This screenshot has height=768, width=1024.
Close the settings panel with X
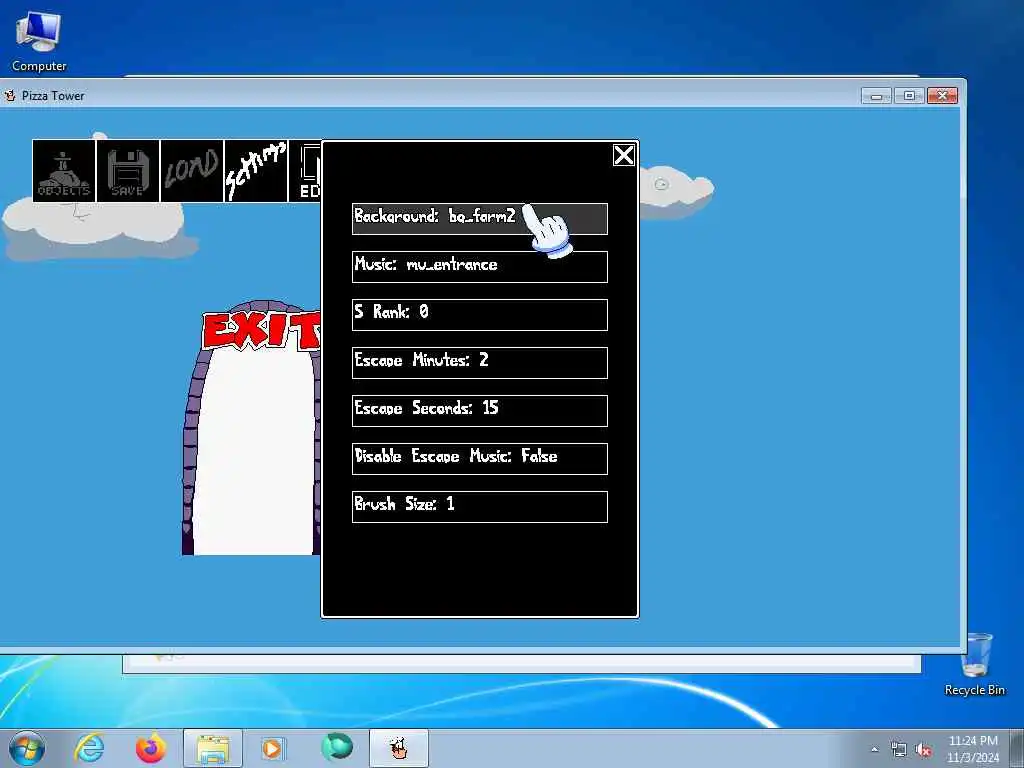click(x=624, y=155)
